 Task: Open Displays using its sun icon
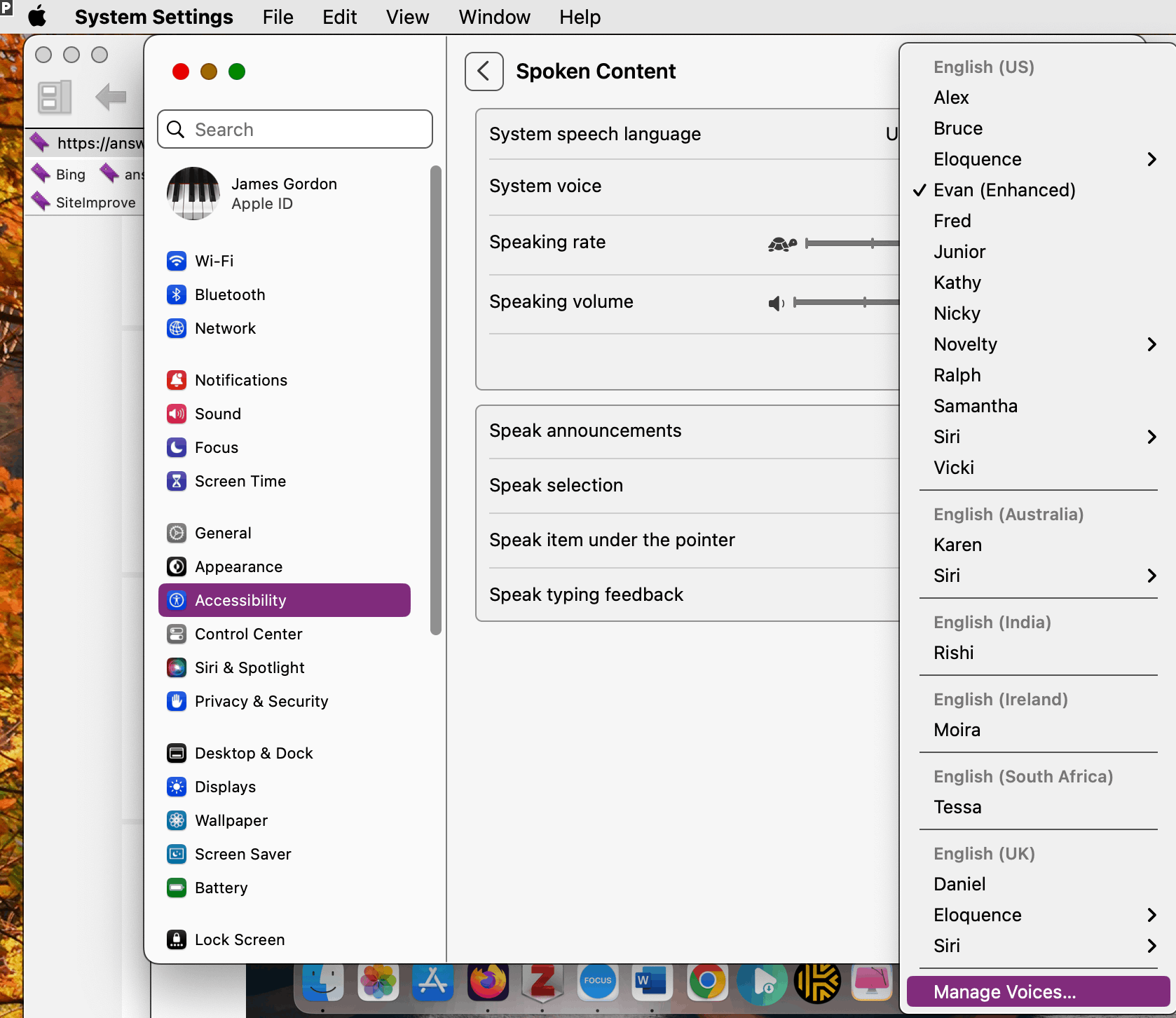pyautogui.click(x=177, y=787)
